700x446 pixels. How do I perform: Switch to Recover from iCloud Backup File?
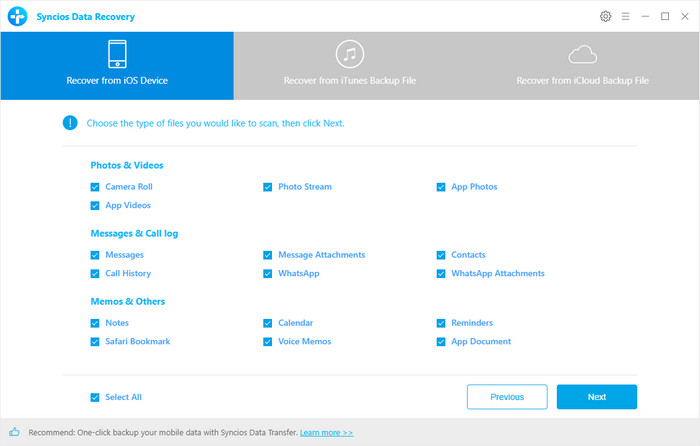pos(583,66)
